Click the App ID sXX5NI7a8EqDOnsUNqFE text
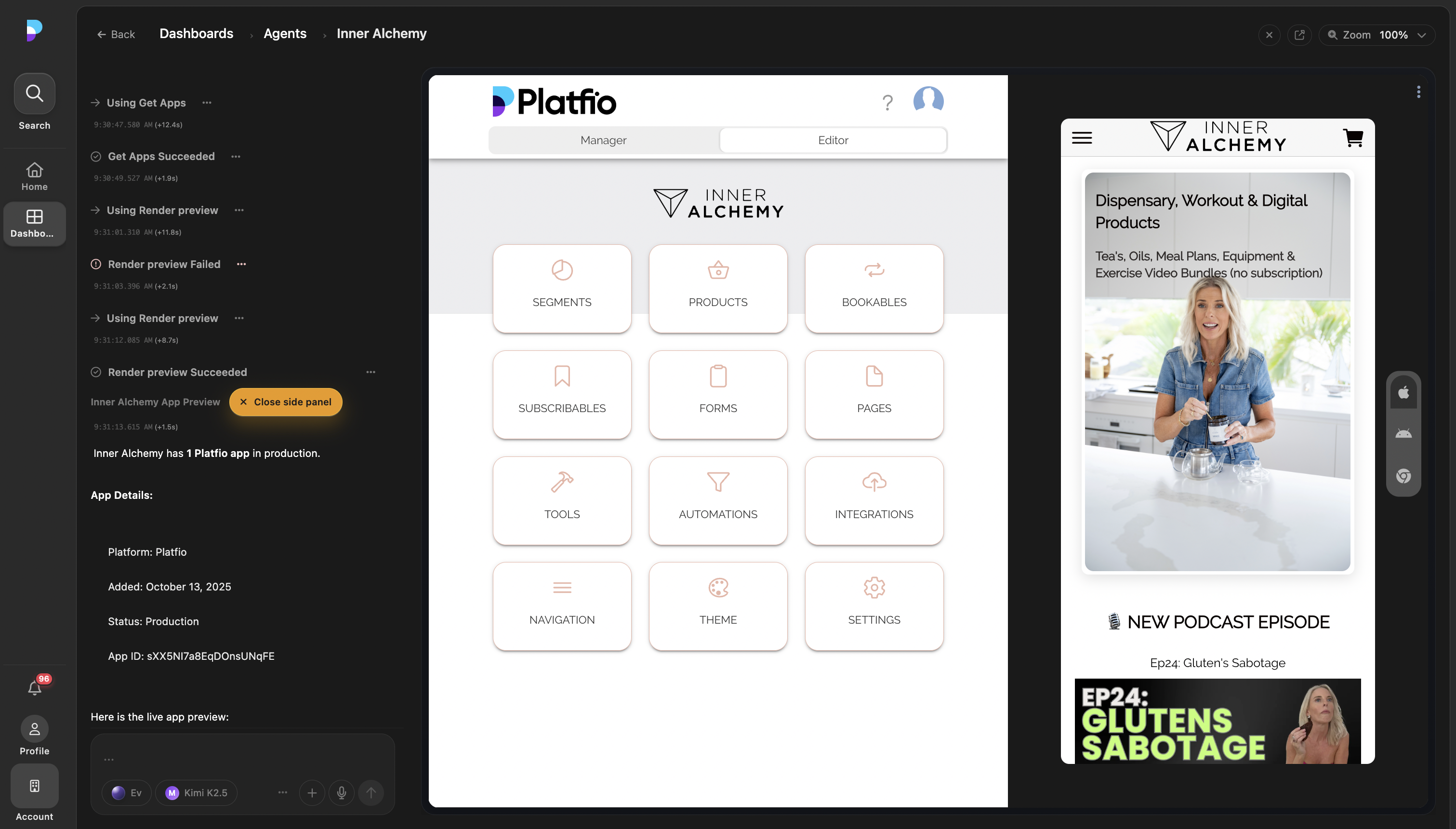The width and height of the screenshot is (1456, 829). pyautogui.click(x=191, y=656)
